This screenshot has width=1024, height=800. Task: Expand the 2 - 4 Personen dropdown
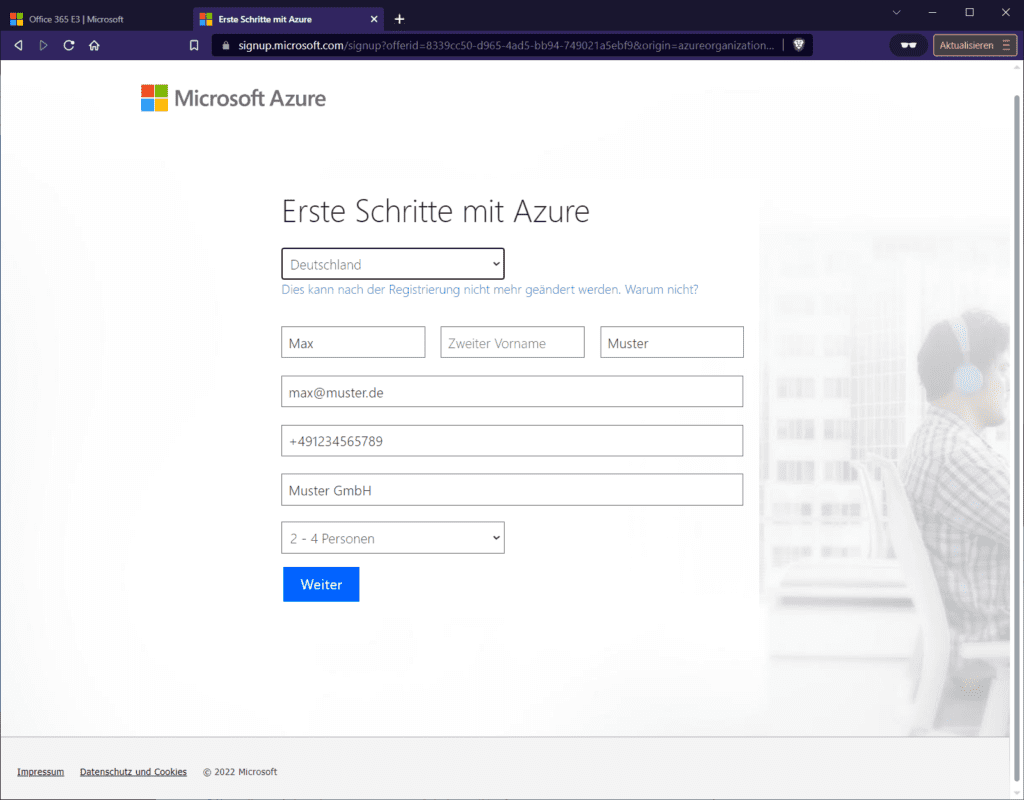[392, 537]
